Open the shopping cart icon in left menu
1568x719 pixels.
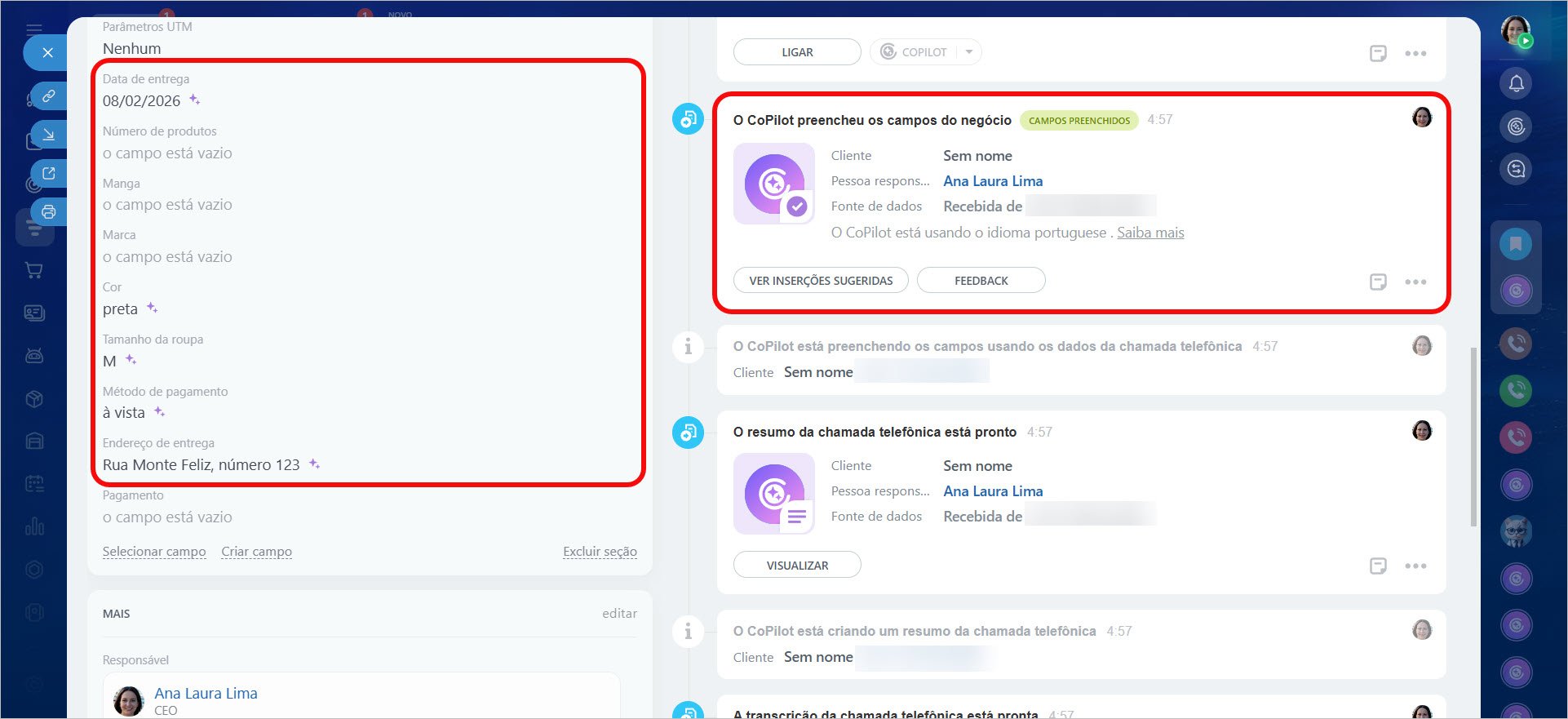(34, 270)
